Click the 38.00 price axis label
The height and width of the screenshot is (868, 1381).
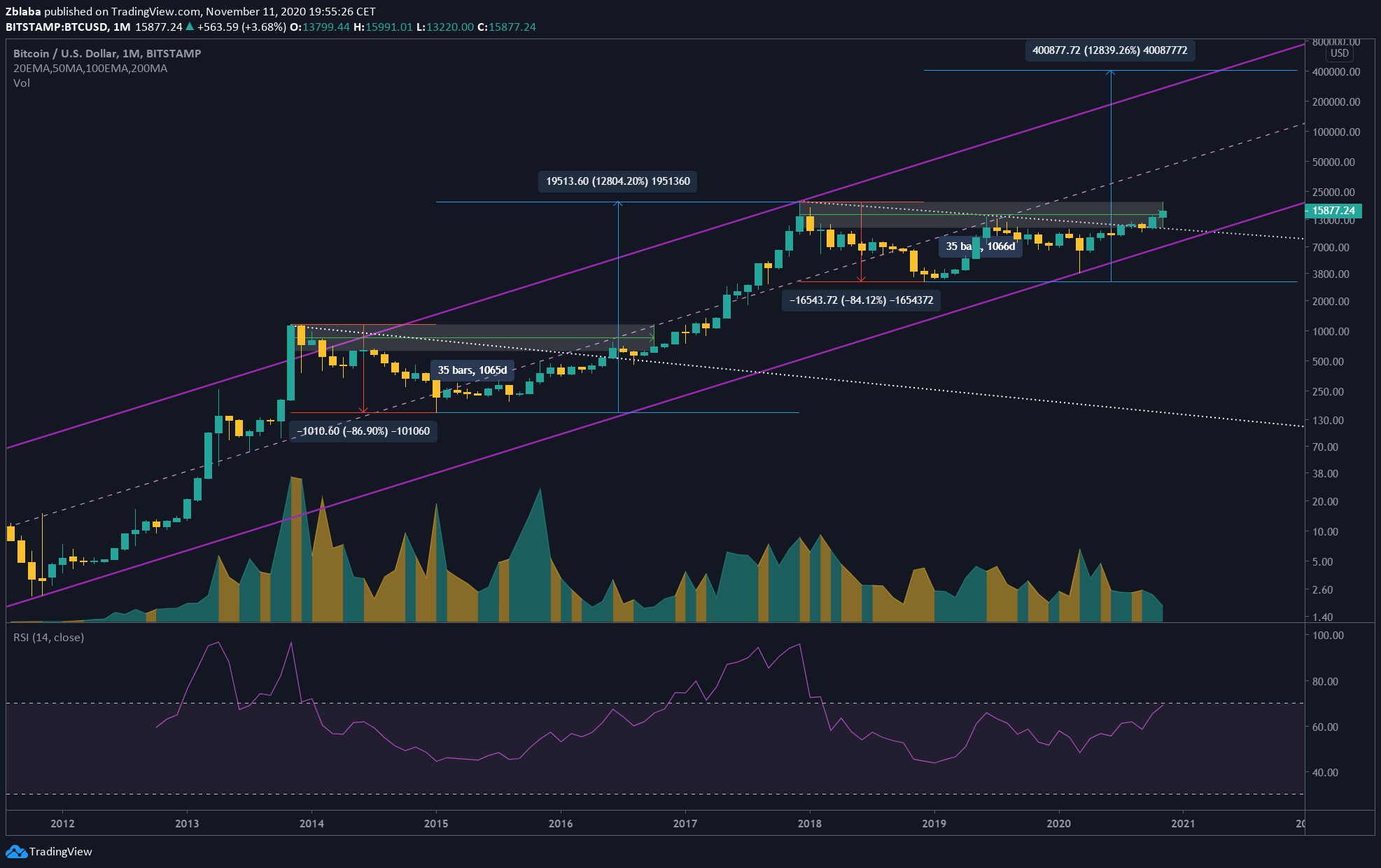point(1325,474)
